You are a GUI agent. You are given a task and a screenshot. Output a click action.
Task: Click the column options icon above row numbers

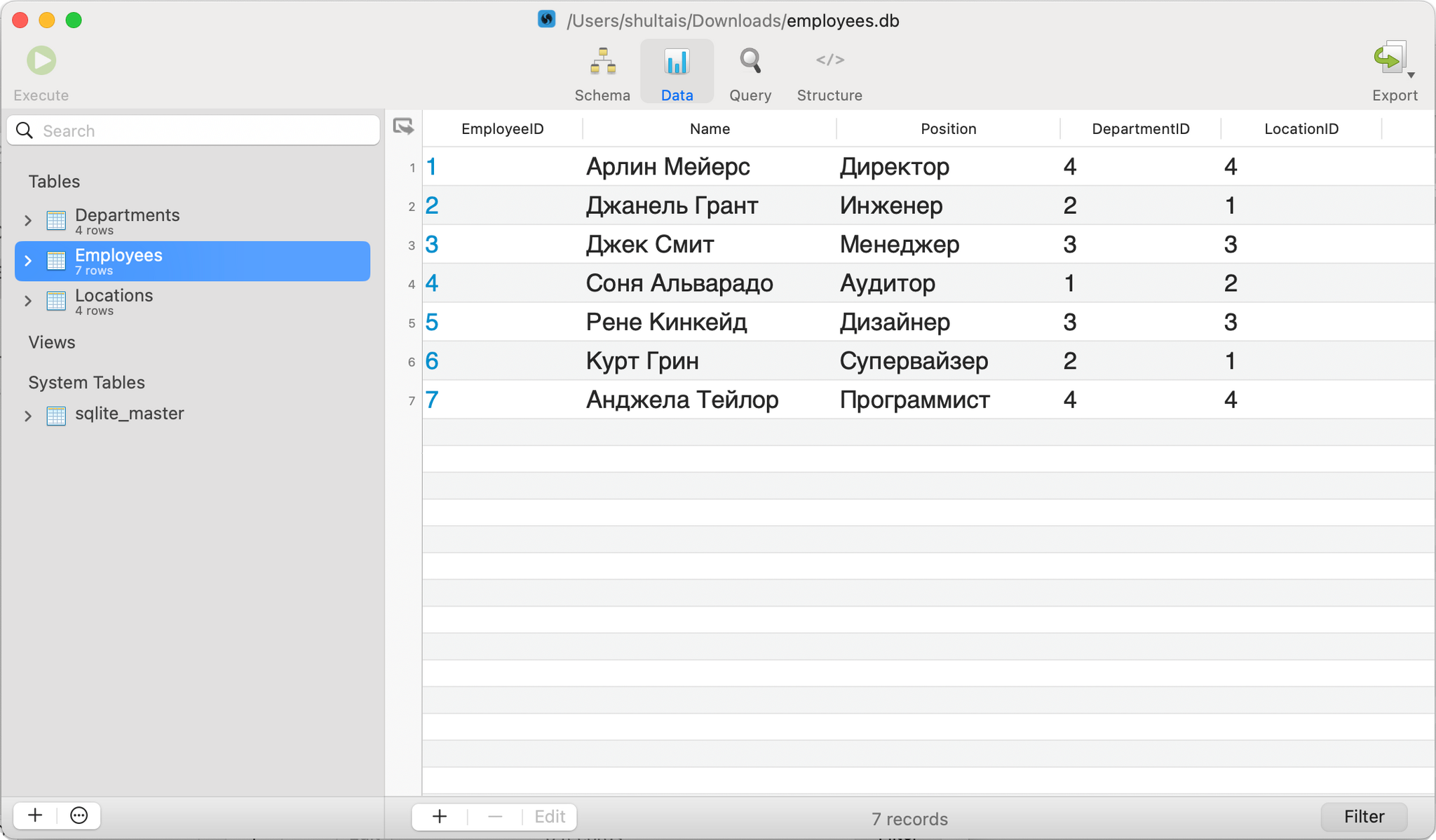pyautogui.click(x=403, y=127)
